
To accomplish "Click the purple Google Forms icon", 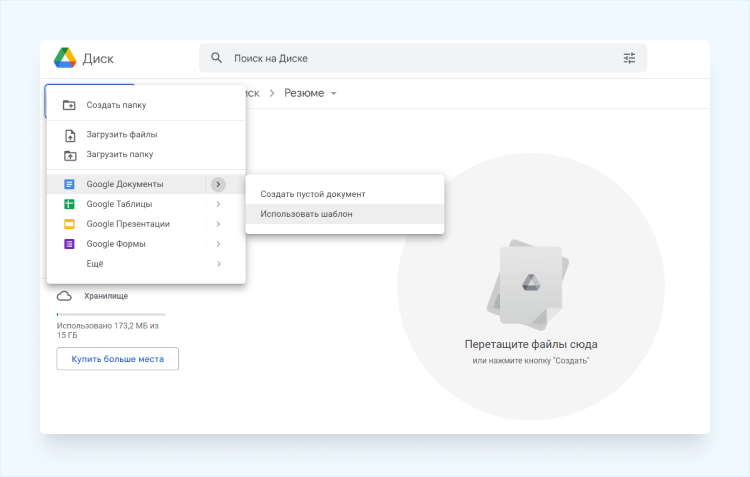I will click(x=69, y=244).
